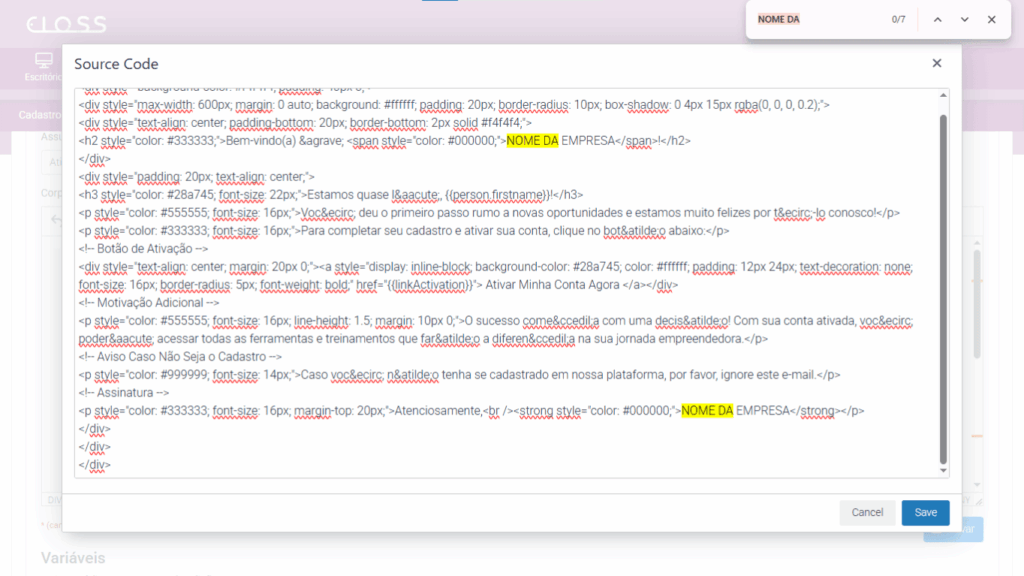
Task: Click scrollbar up arrow in code editor
Action: click(x=942, y=95)
